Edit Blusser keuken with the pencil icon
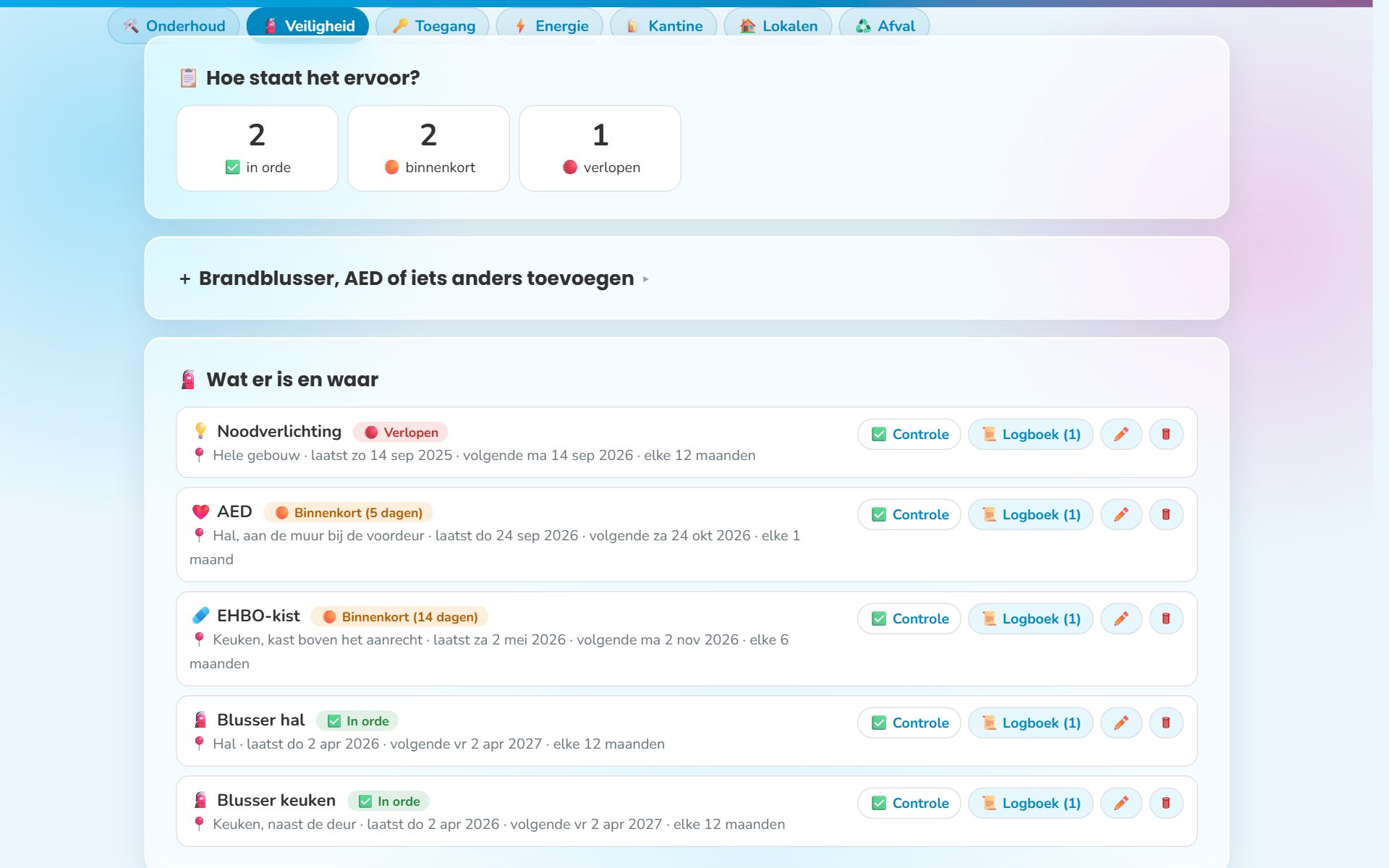Screen dimensions: 1389x868 1121,803
